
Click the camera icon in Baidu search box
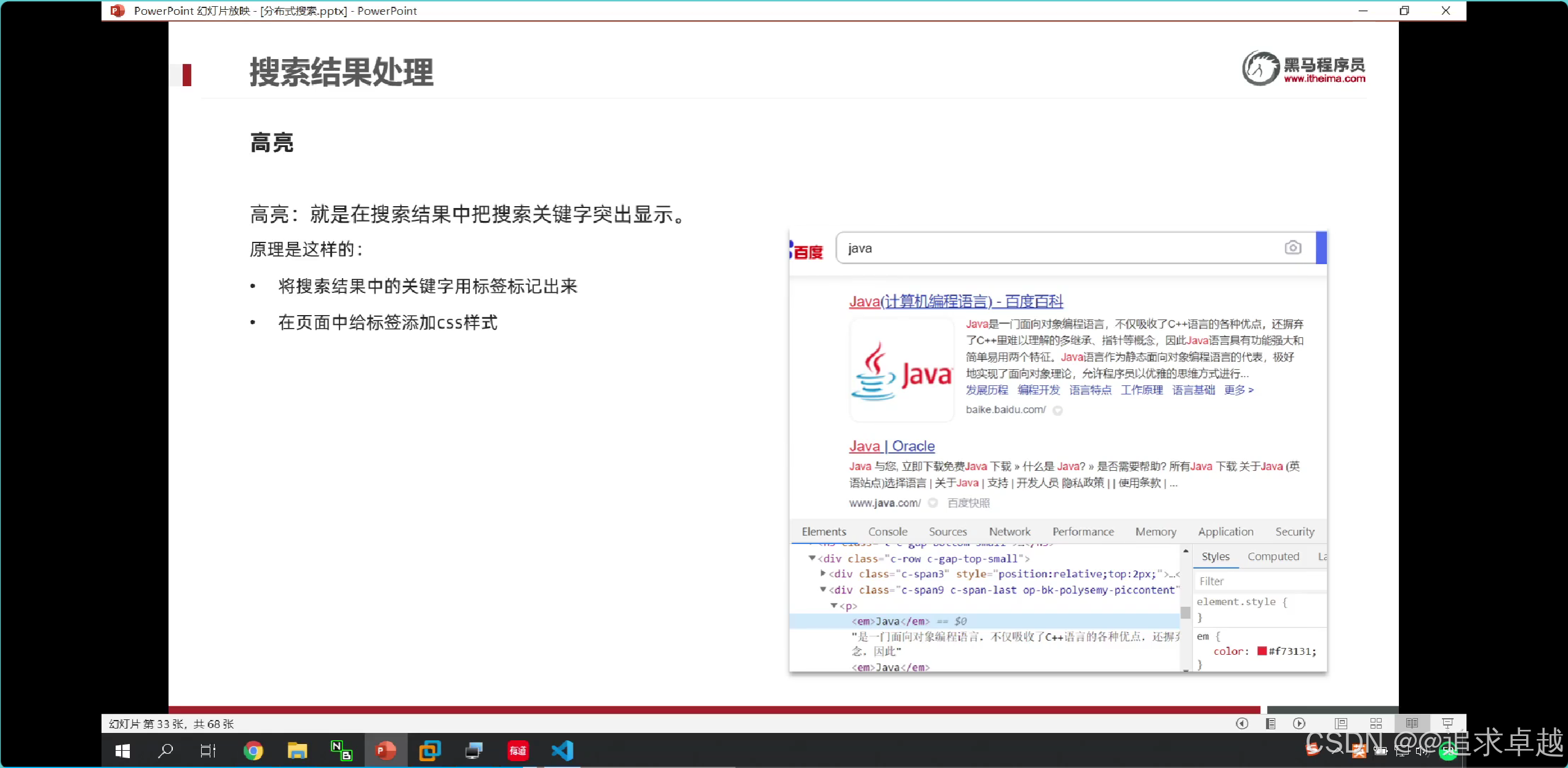(1292, 247)
